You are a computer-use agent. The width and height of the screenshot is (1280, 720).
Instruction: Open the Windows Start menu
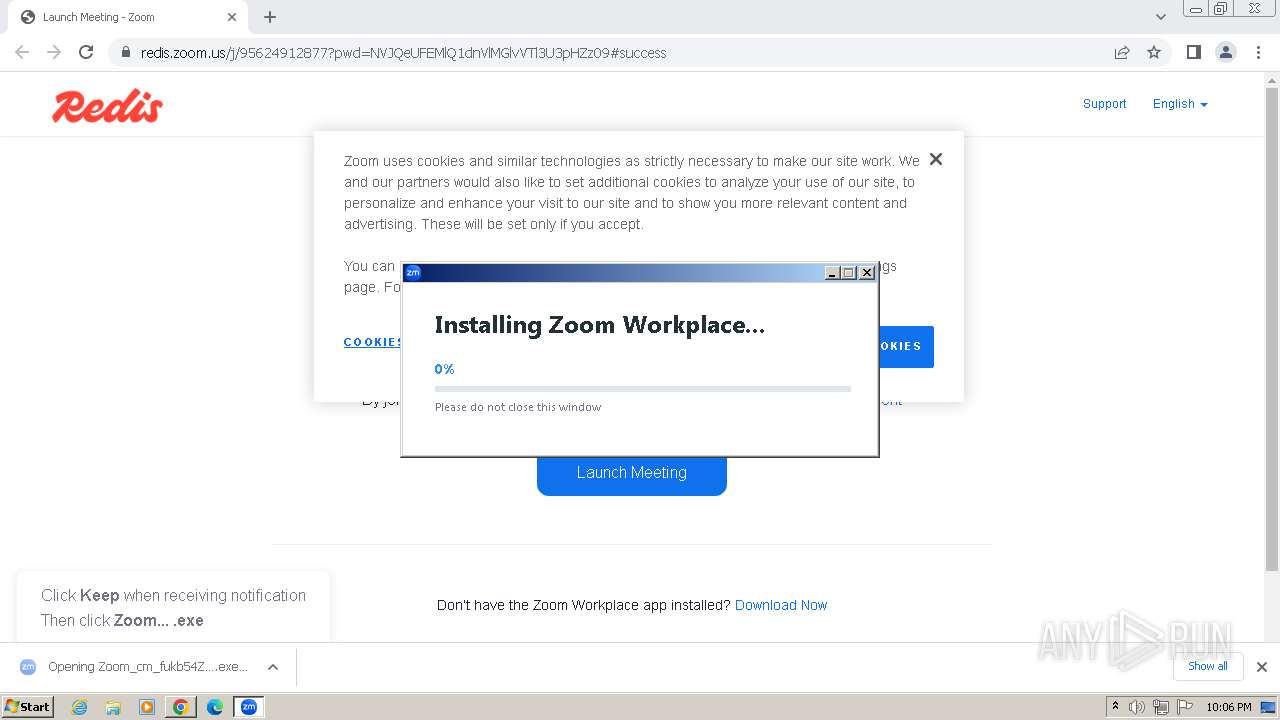click(28, 706)
